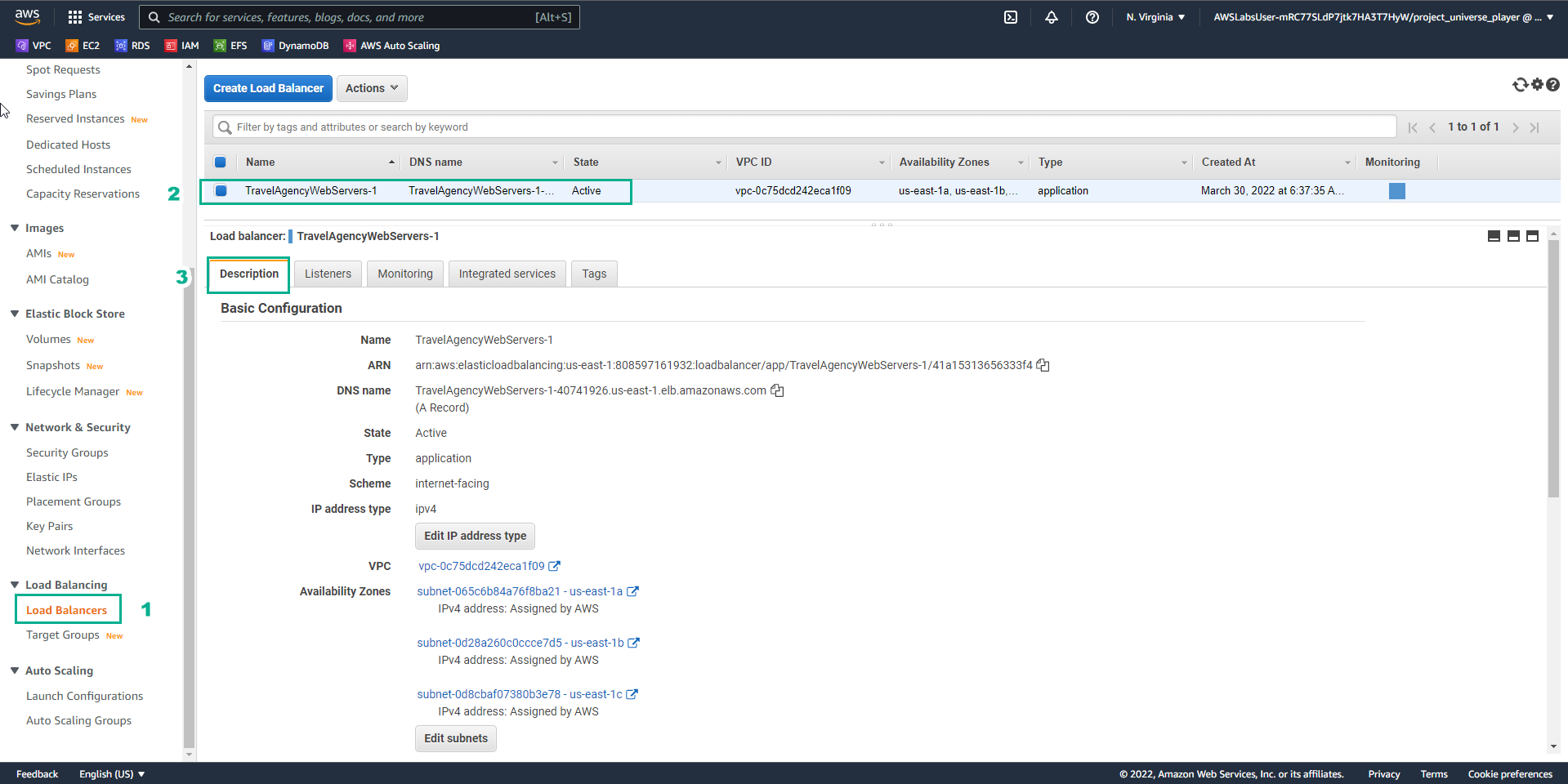
Task: Collapse the Network & Security section
Action: coord(15,427)
